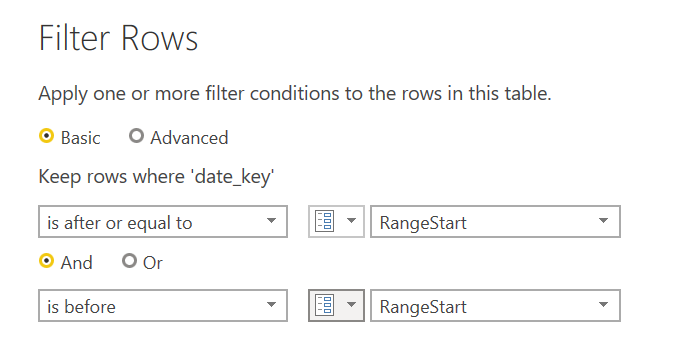693x360 pixels.
Task: Click the arrow on the first RangeStart box
Action: [603, 221]
